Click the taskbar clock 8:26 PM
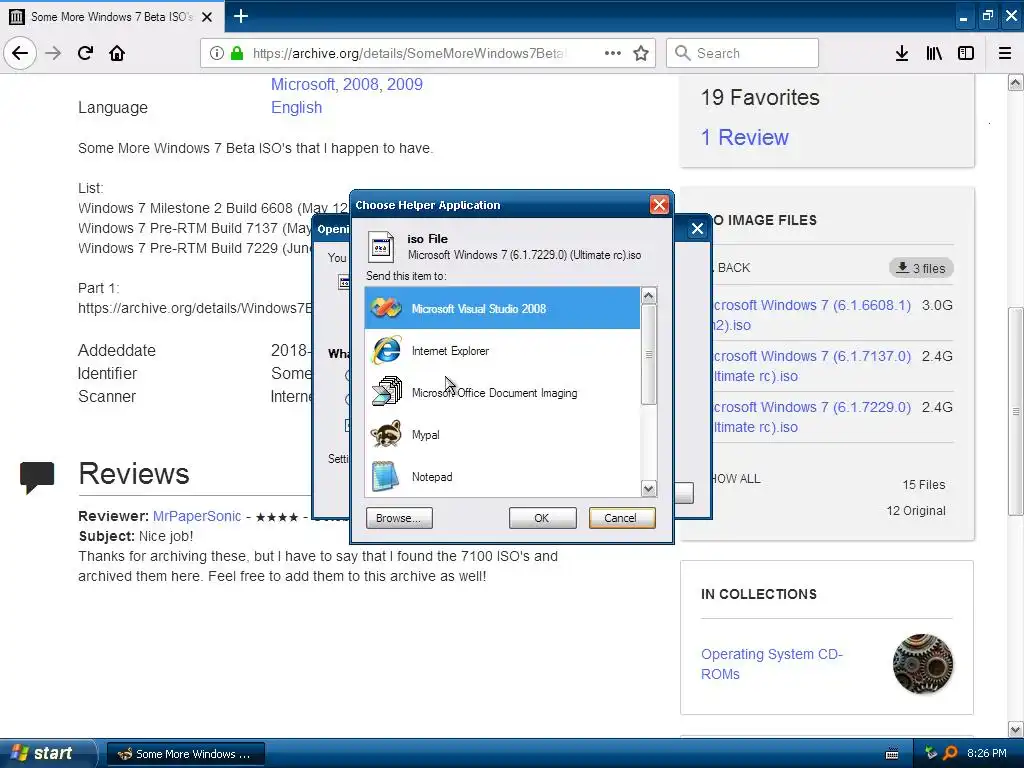The height and width of the screenshot is (768, 1024). pos(986,753)
